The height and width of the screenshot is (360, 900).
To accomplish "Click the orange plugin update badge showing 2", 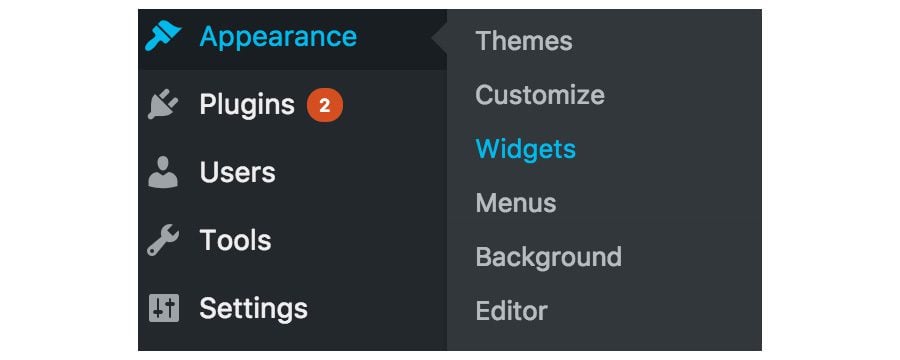I will click(325, 106).
